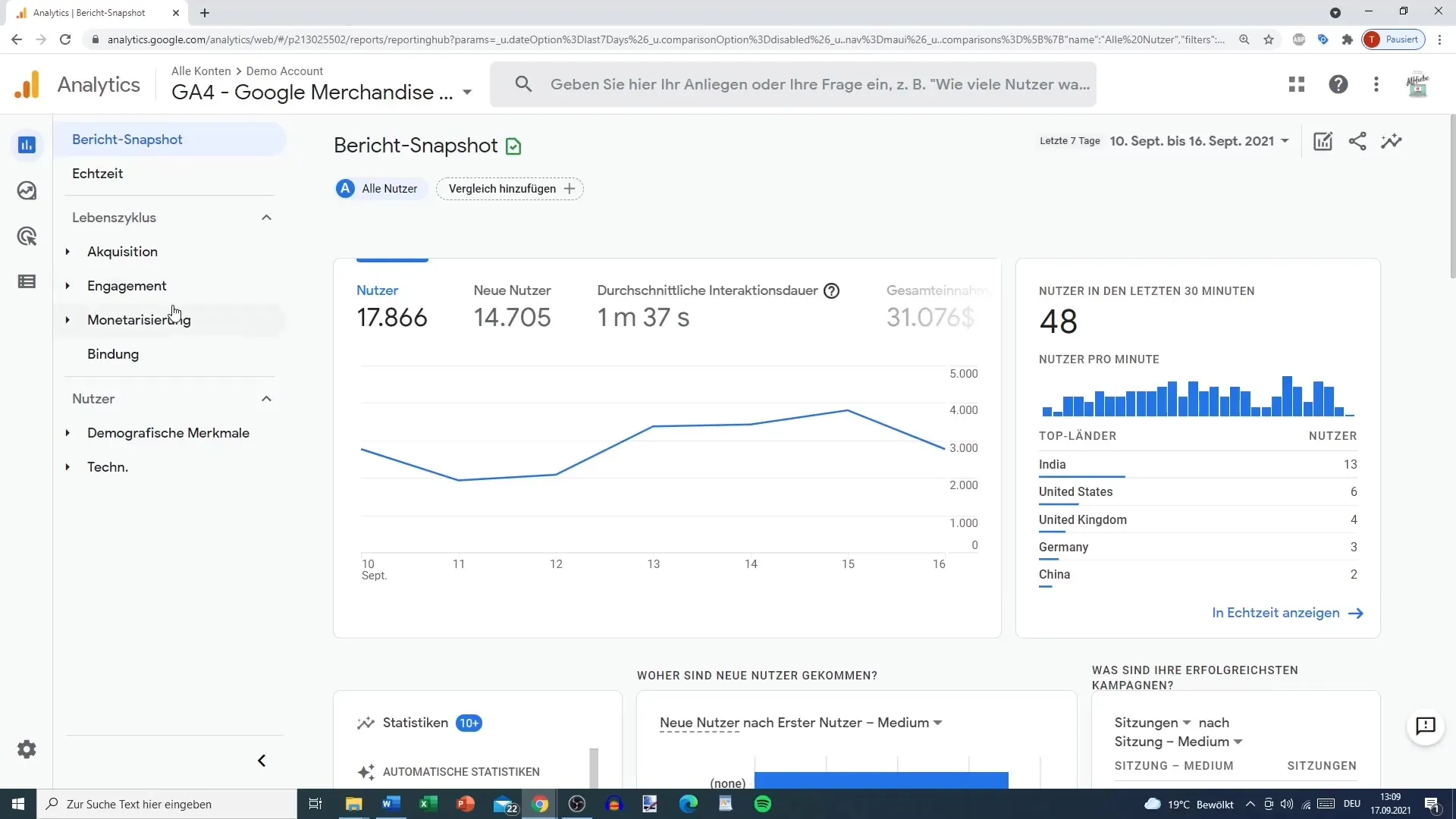The width and height of the screenshot is (1456, 819).
Task: Click the Demo Account breadcrumb link
Action: tap(284, 71)
